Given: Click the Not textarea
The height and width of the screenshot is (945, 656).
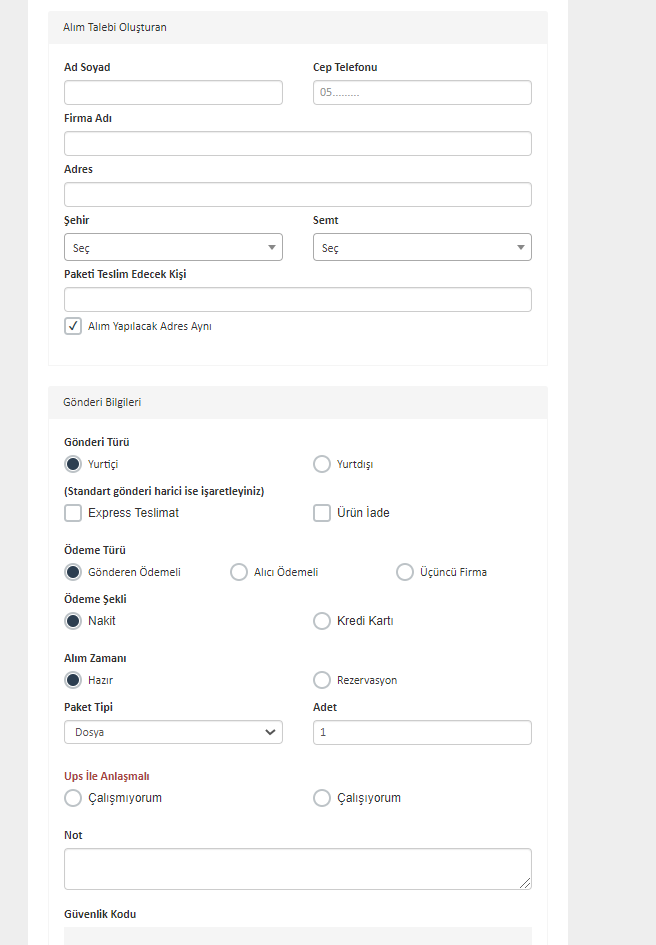Looking at the screenshot, I should tap(297, 869).
